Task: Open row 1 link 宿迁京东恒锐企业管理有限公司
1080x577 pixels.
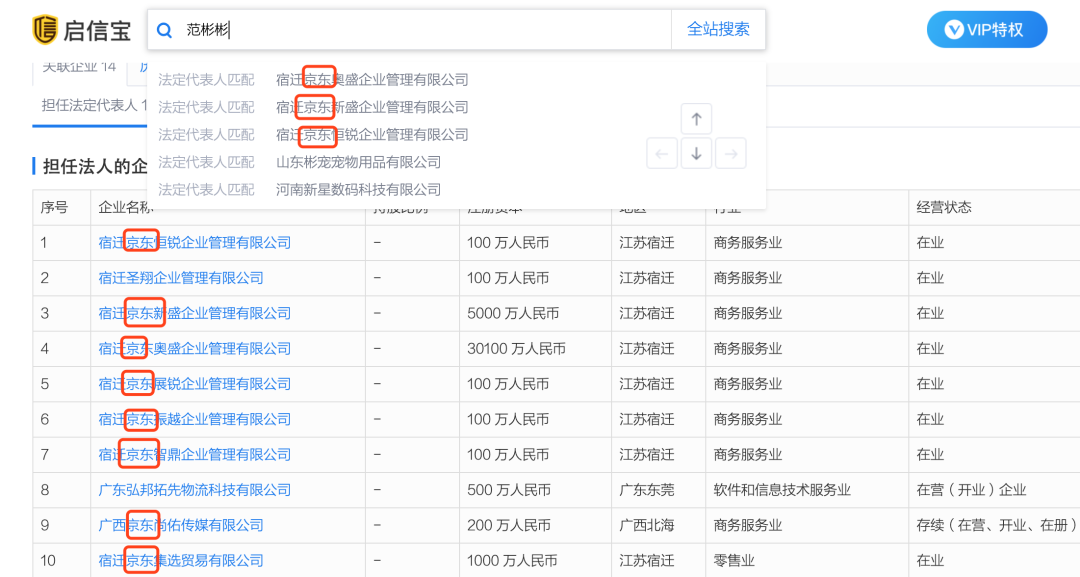Action: click(195, 242)
